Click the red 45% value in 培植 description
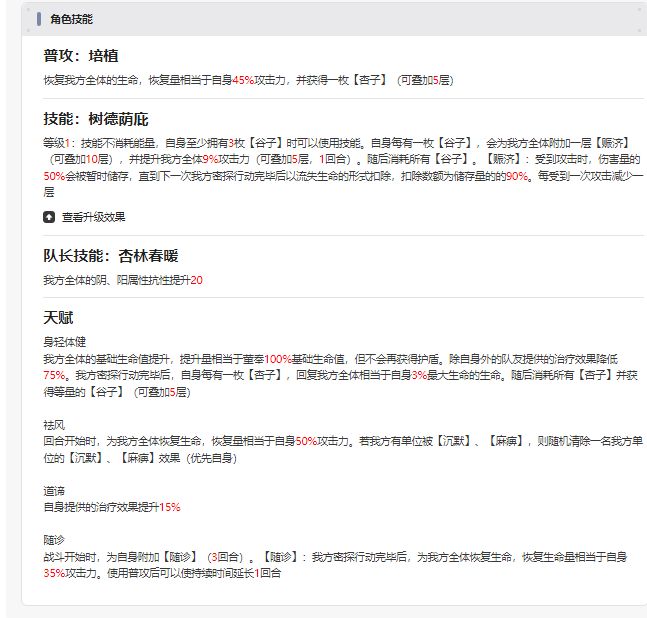This screenshot has height=618, width=647. pyautogui.click(x=243, y=80)
